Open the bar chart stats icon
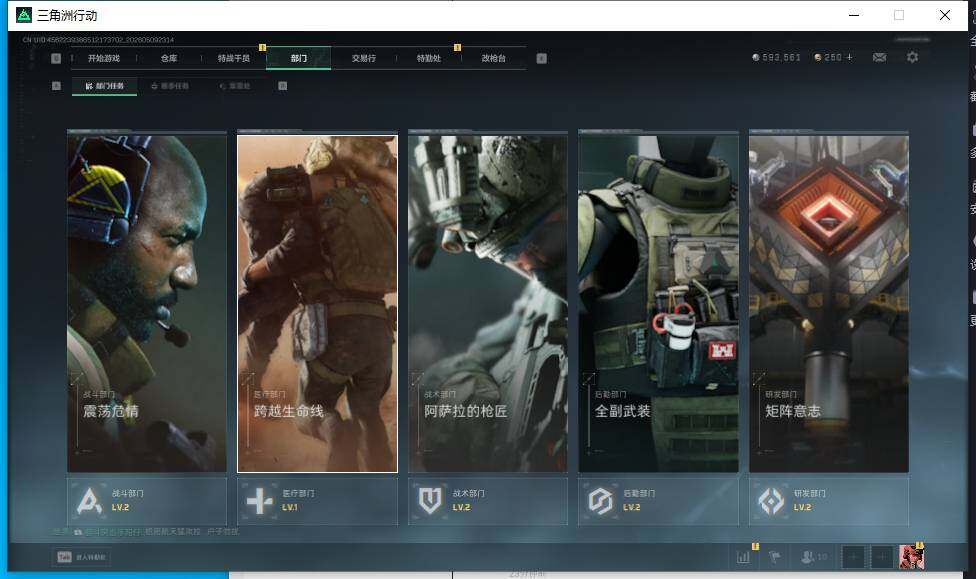This screenshot has width=976, height=579. [743, 557]
